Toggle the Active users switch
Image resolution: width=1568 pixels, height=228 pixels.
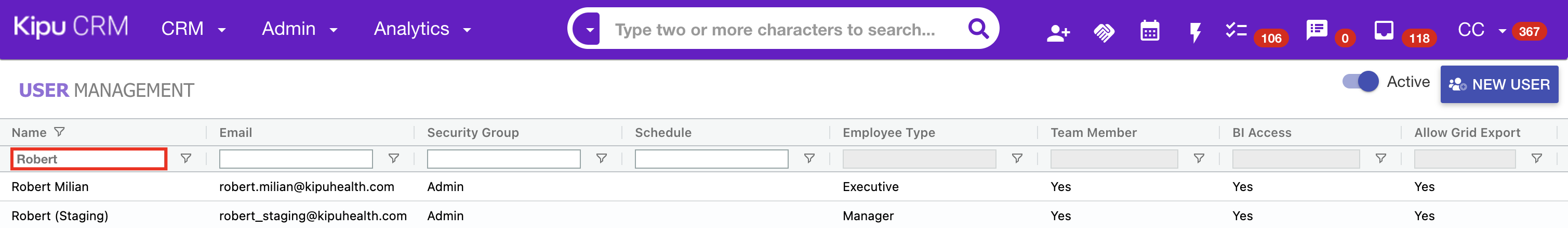1360,82
